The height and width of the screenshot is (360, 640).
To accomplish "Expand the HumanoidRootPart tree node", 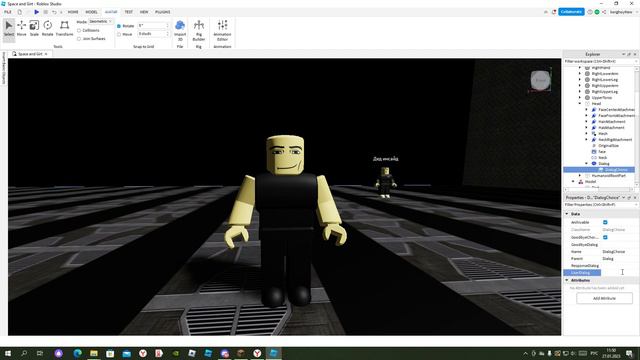I will click(x=580, y=176).
